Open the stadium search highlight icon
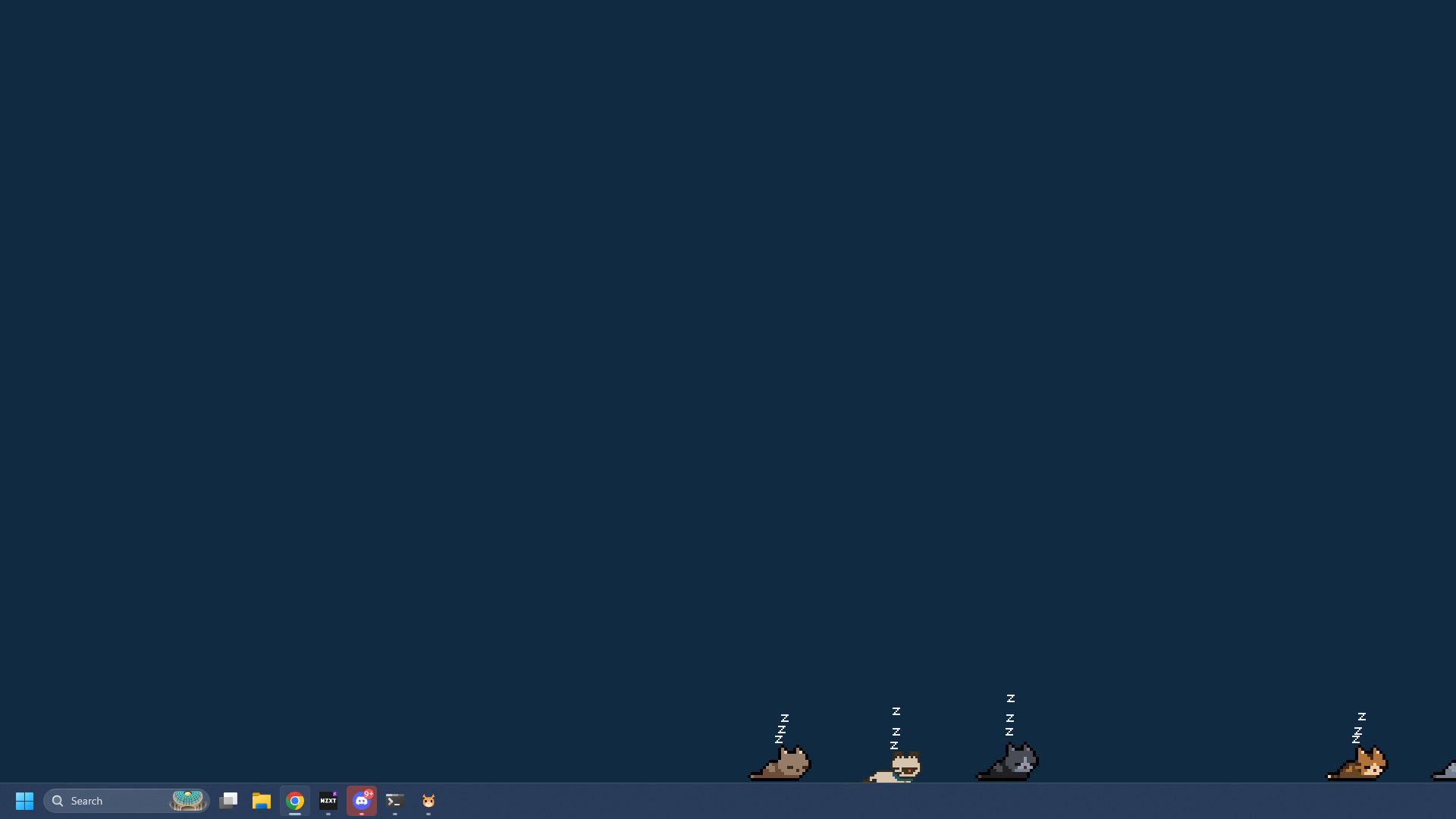Screen dimensions: 1456x819 pyautogui.click(x=188, y=800)
